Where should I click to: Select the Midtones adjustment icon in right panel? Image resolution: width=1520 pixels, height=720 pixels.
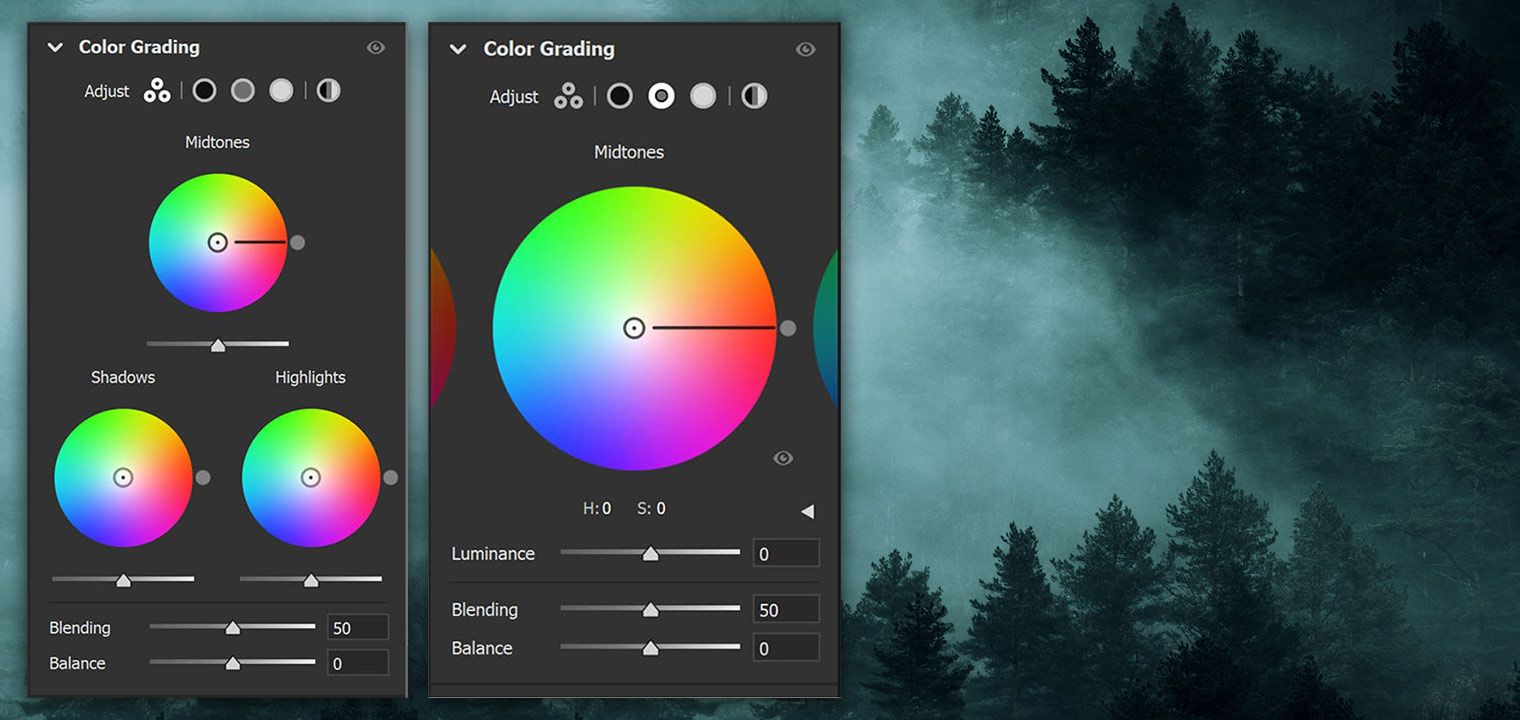[x=662, y=96]
